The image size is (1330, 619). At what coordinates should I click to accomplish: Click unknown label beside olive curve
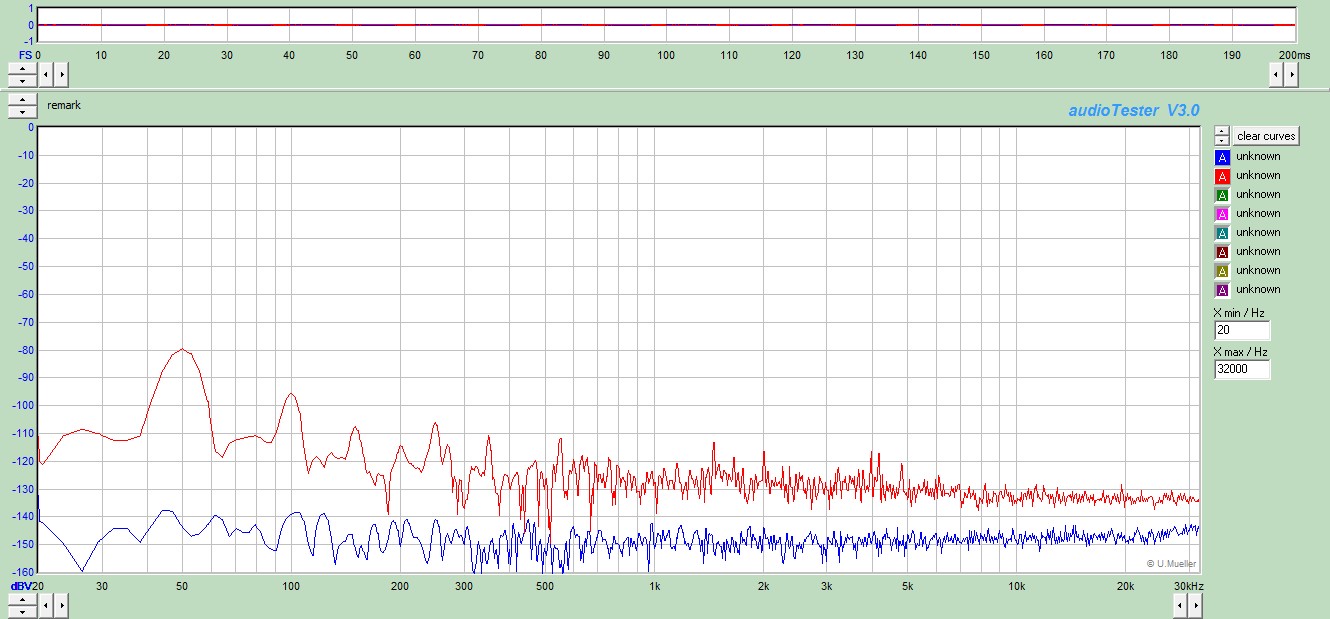point(1258,271)
